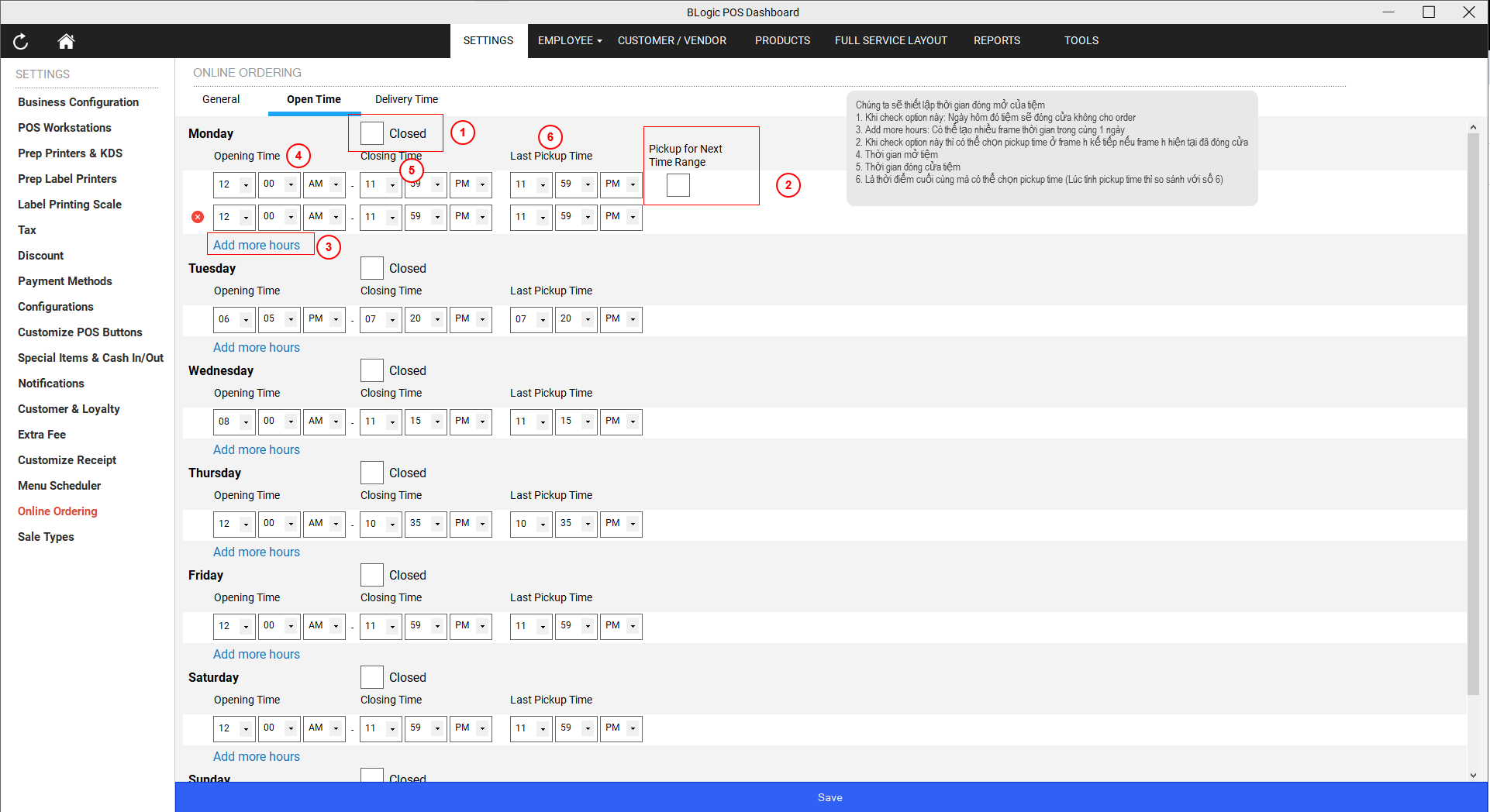Click the refresh icon in top bar
This screenshot has height=812, width=1490.
tap(21, 42)
